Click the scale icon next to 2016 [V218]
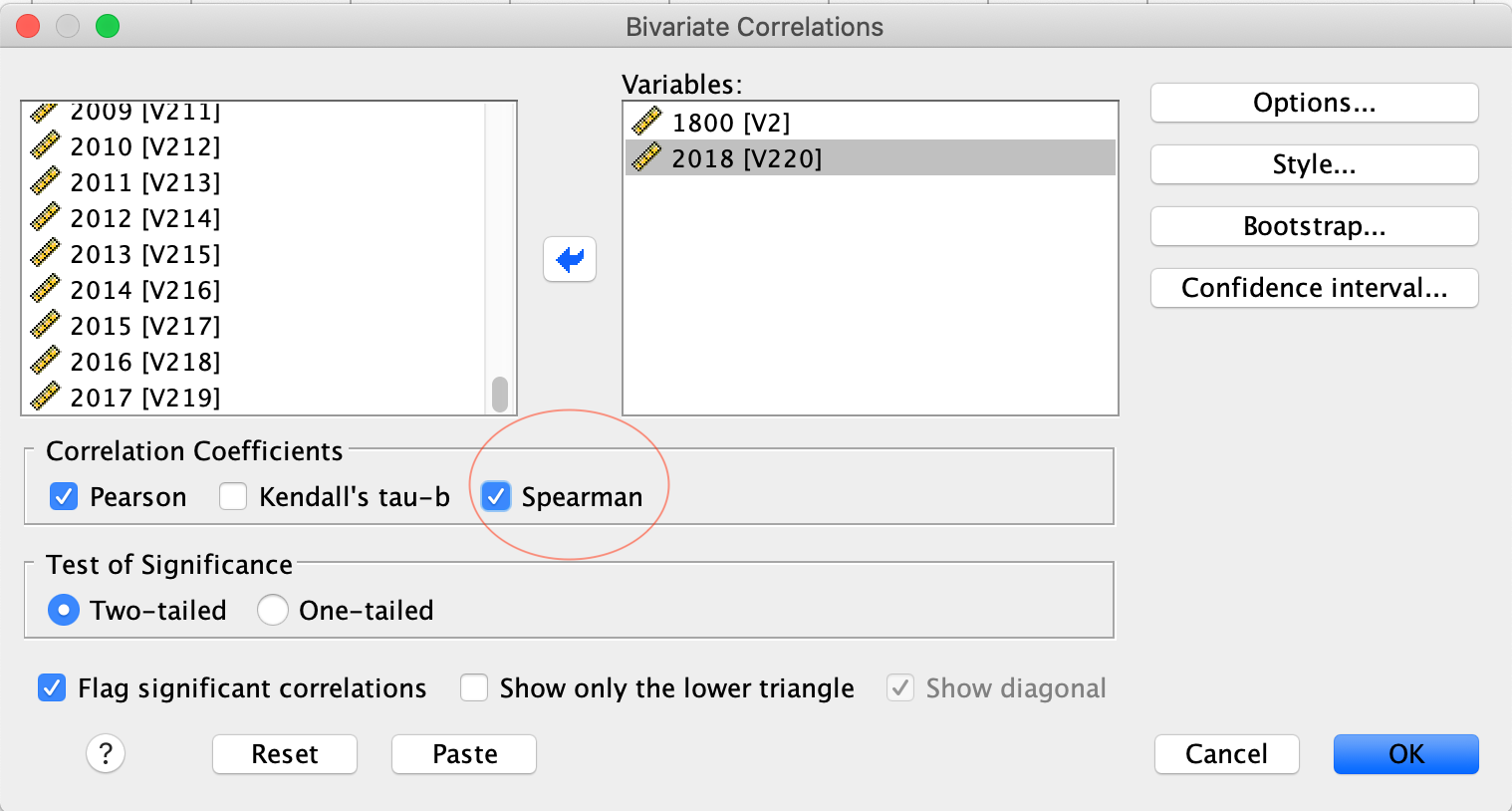The height and width of the screenshot is (811, 1512). 45,362
